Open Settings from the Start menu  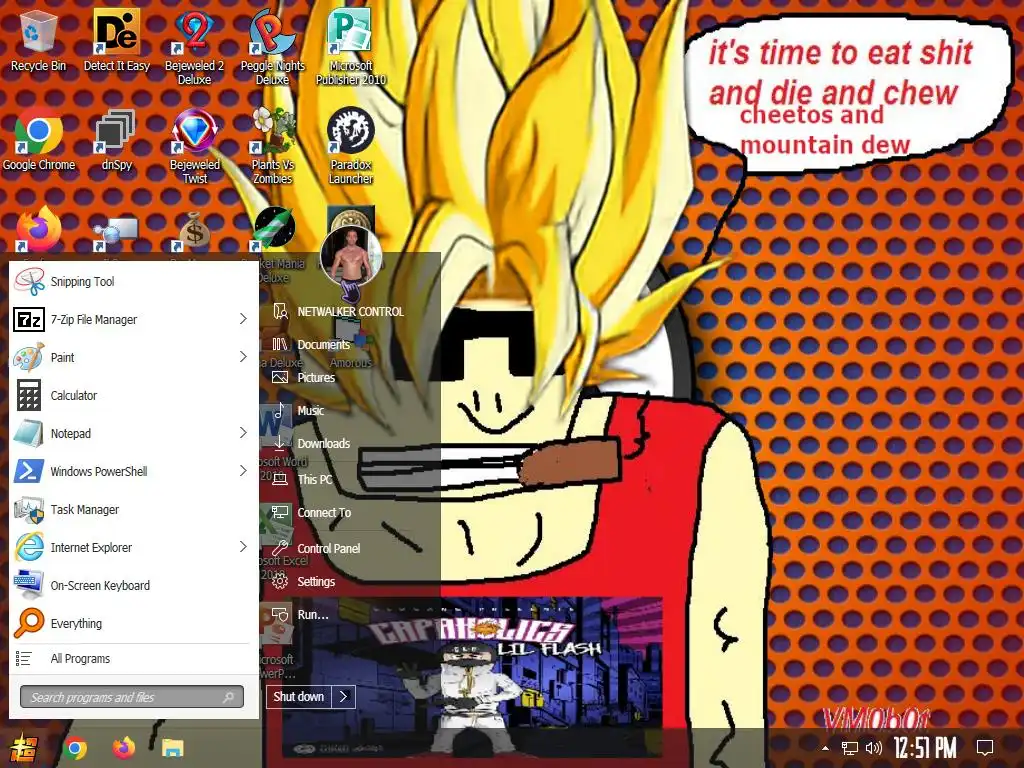click(x=316, y=581)
